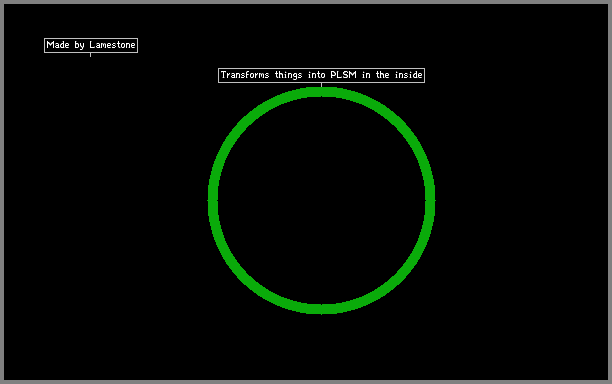Click the "Made by Lamestone" sign
The image size is (612, 384).
[91, 45]
